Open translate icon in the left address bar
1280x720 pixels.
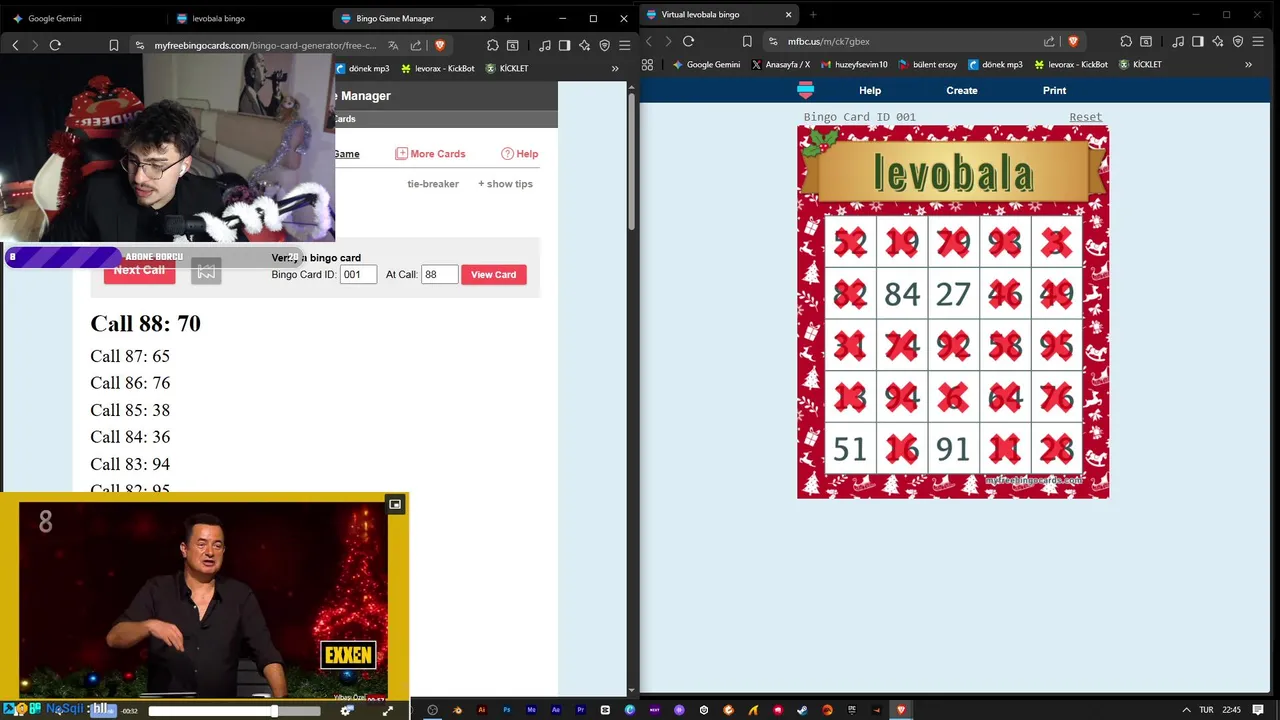[393, 45]
